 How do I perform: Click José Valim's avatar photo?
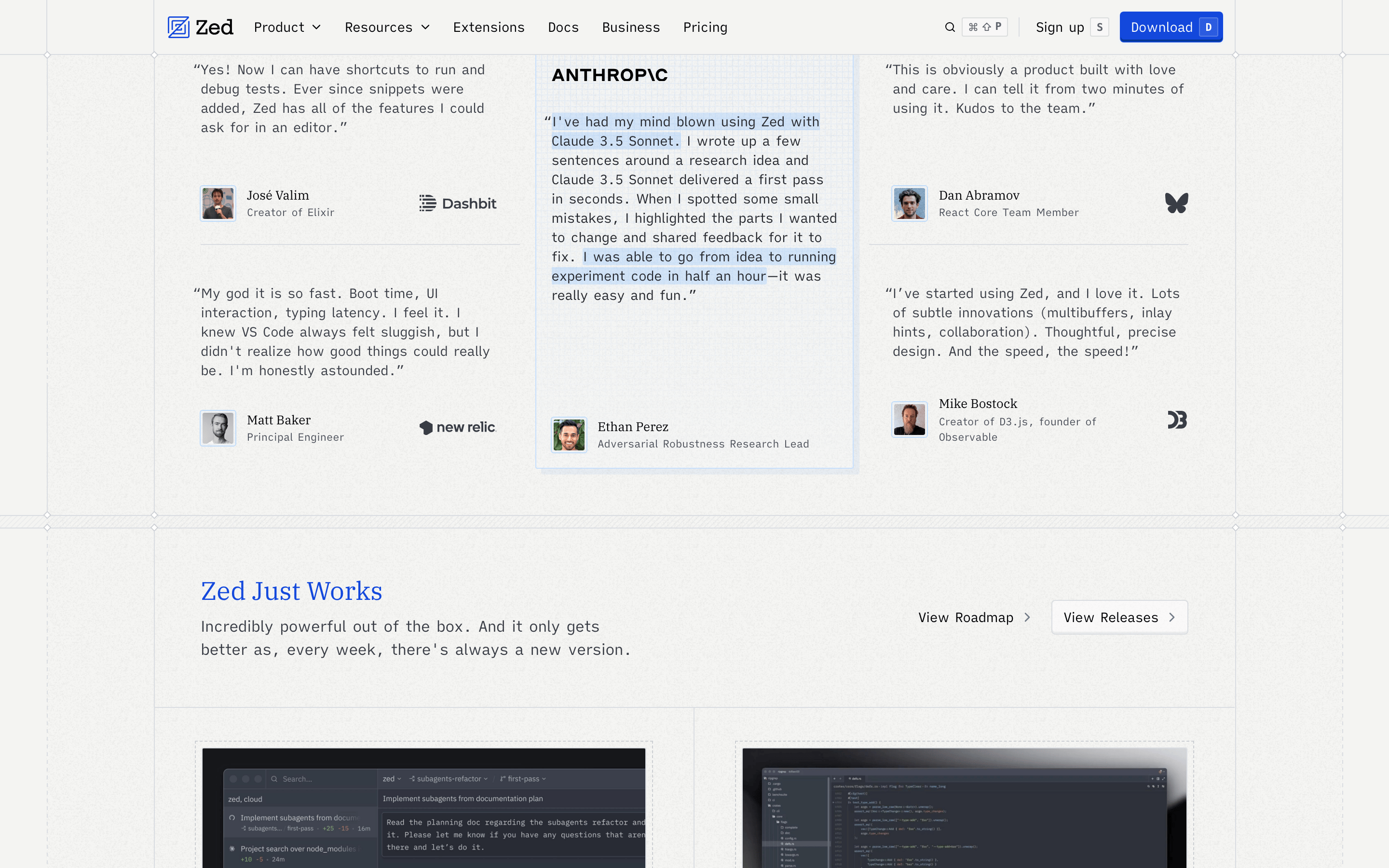click(218, 203)
